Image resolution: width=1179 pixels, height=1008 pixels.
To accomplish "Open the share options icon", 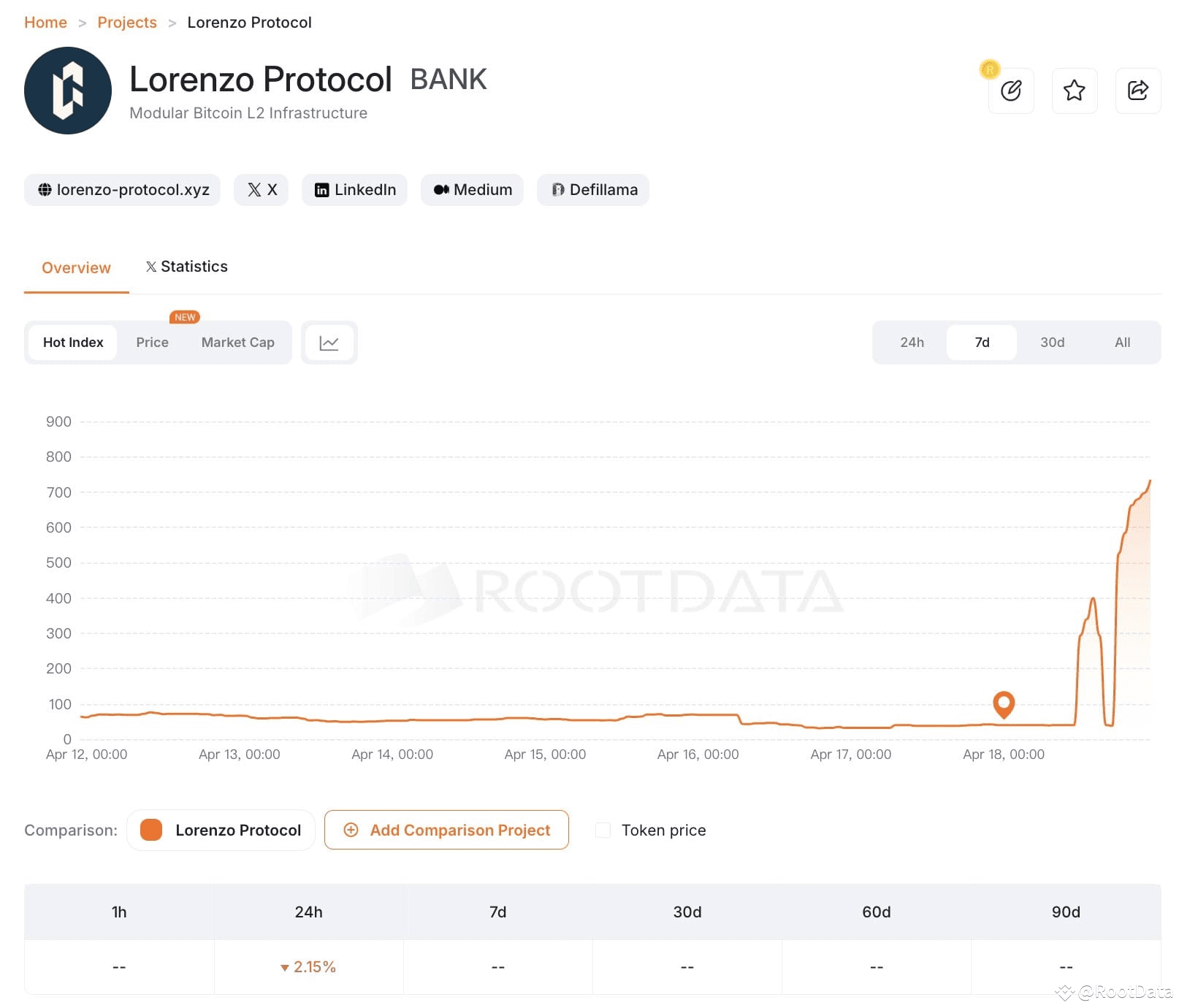I will click(1137, 91).
